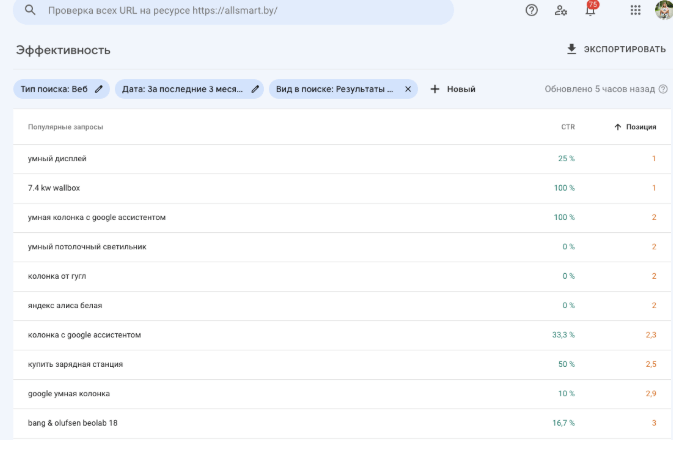This screenshot has width=679, height=449.
Task: Add a new filter with '+ Новый'
Action: 453,89
